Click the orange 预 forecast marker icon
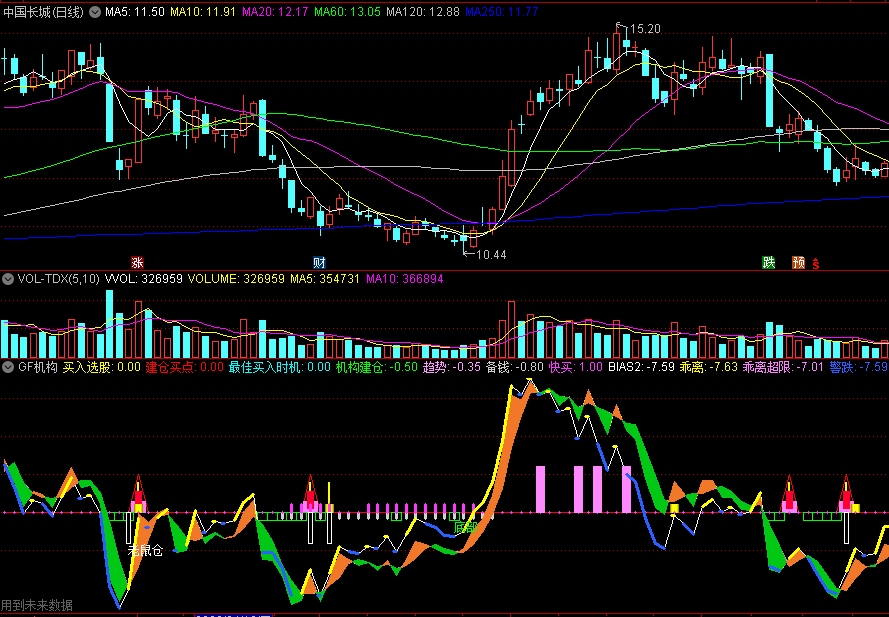Viewport: 889px width, 617px height. click(x=799, y=263)
